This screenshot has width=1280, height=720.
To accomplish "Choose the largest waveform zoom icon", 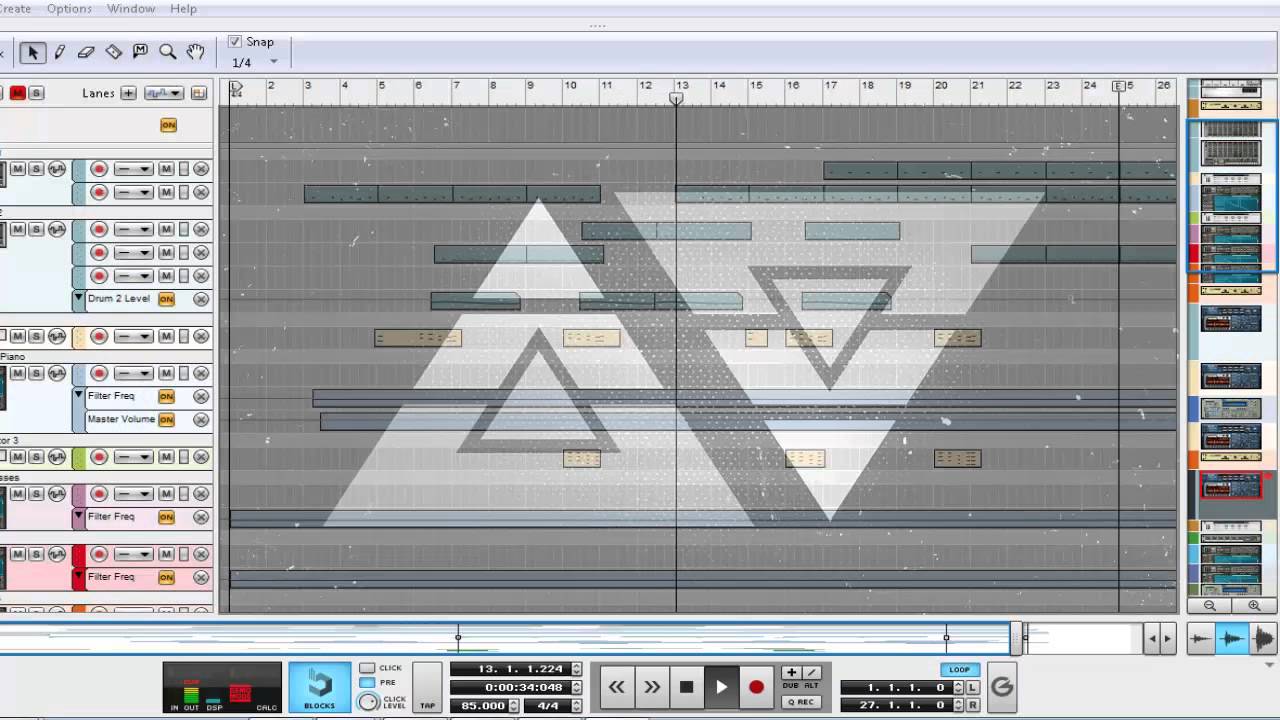I will click(1262, 638).
